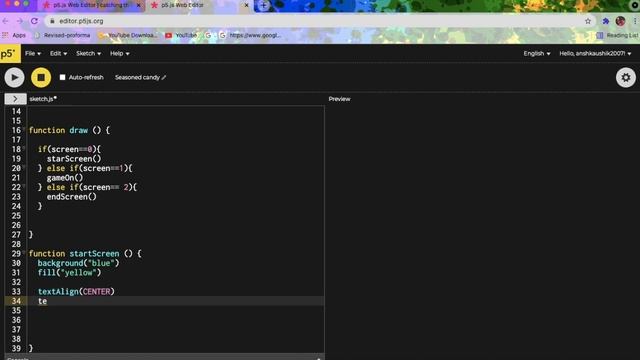Open the Chrome profile avatar
This screenshot has width=640, height=360.
(x=620, y=21)
